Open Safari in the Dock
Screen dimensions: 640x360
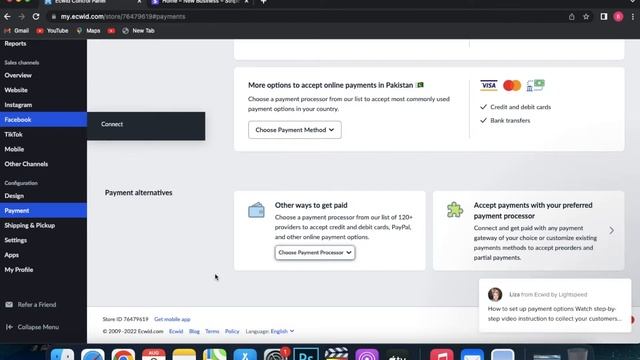[93, 355]
